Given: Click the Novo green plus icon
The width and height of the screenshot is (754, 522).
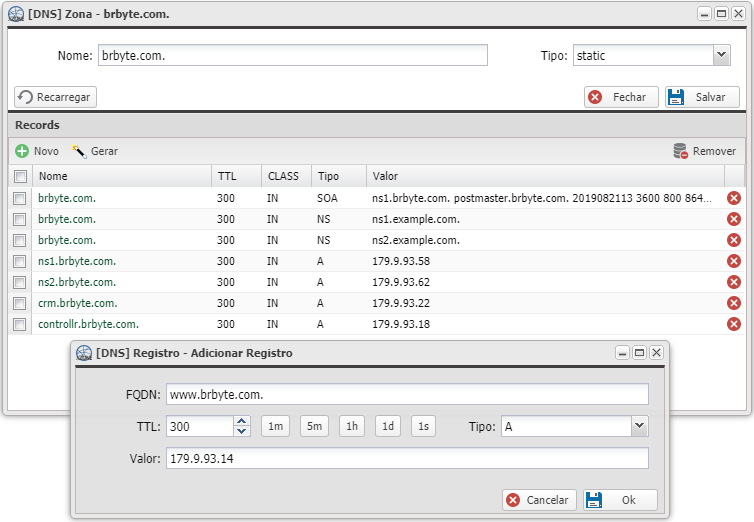Looking at the screenshot, I should pyautogui.click(x=22, y=151).
